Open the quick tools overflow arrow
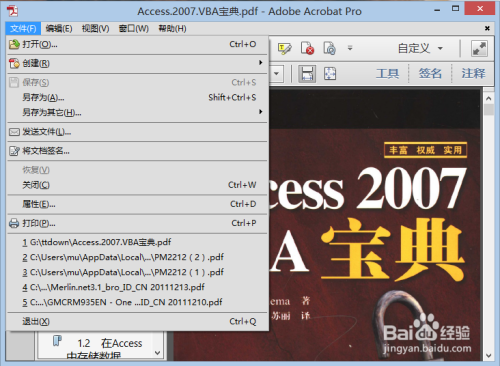 [x=350, y=48]
